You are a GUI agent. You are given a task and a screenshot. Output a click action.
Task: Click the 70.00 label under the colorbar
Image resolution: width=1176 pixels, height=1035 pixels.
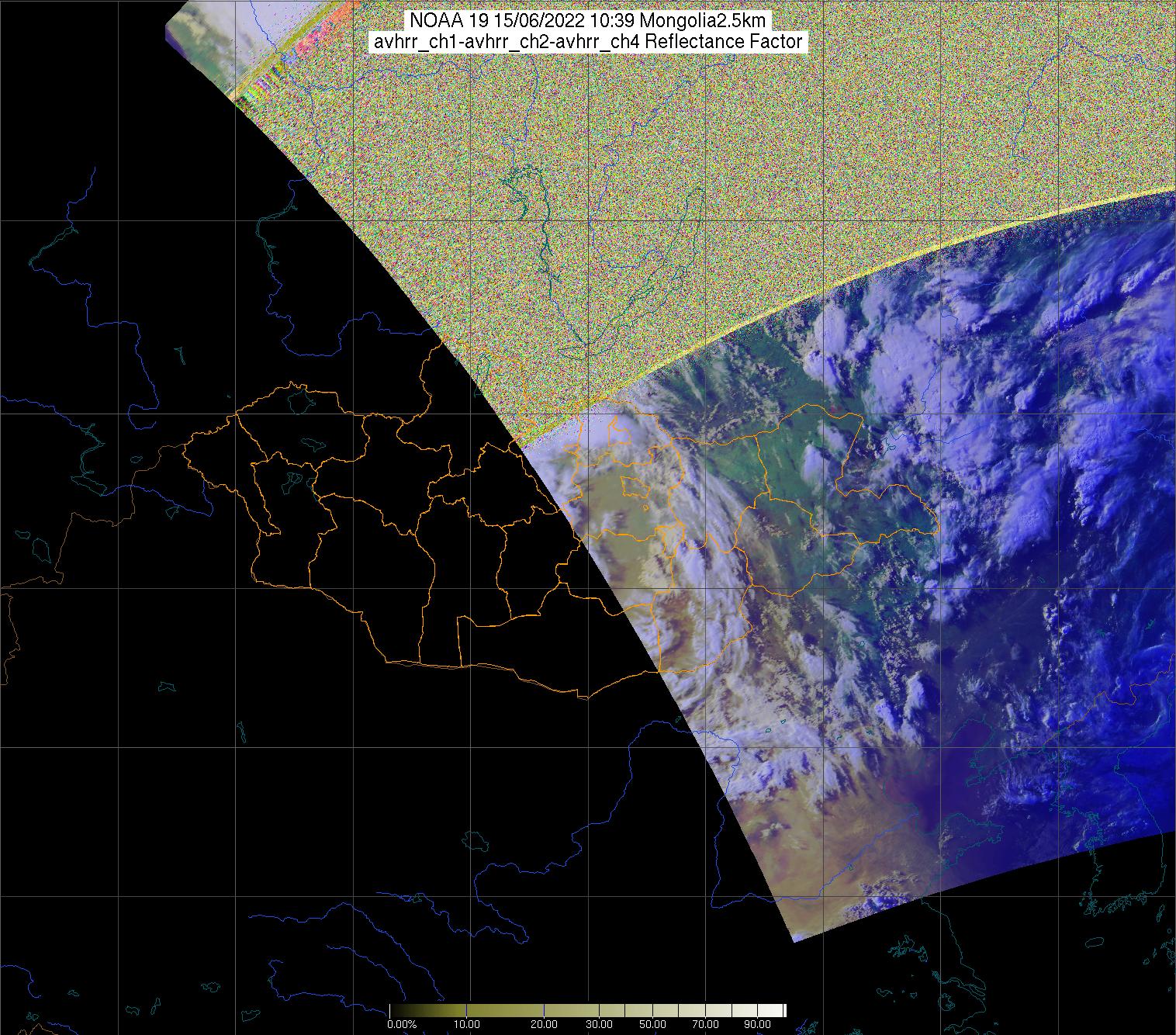(703, 1025)
